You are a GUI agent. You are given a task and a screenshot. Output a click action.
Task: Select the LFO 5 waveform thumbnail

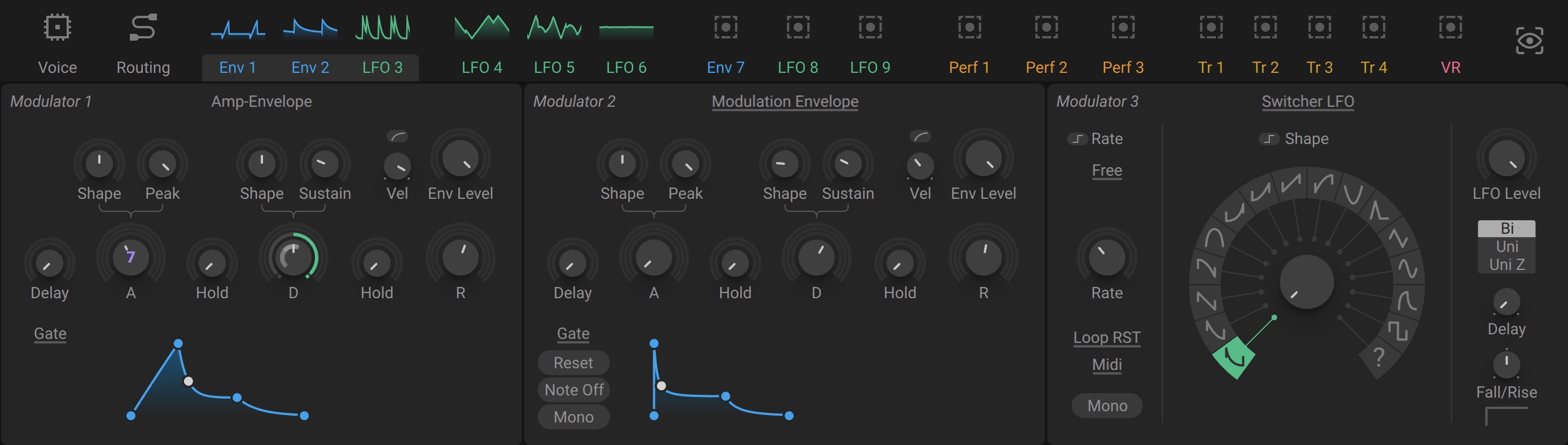(554, 28)
